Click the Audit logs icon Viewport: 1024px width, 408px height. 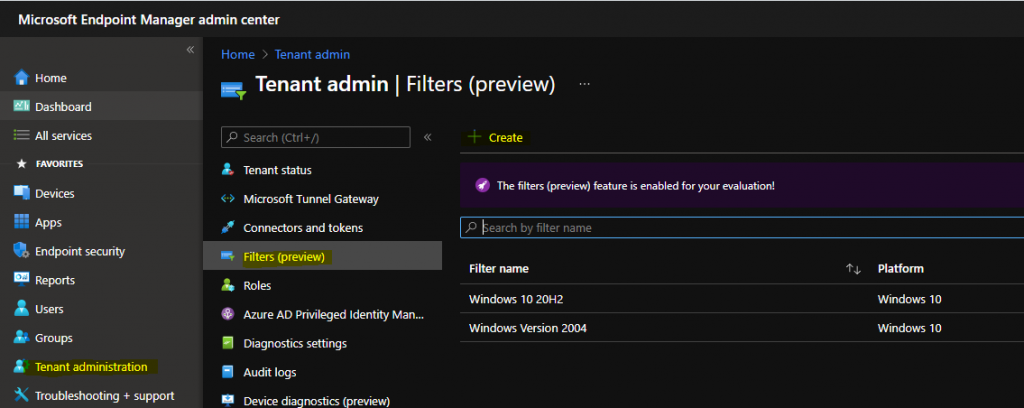[x=227, y=372]
